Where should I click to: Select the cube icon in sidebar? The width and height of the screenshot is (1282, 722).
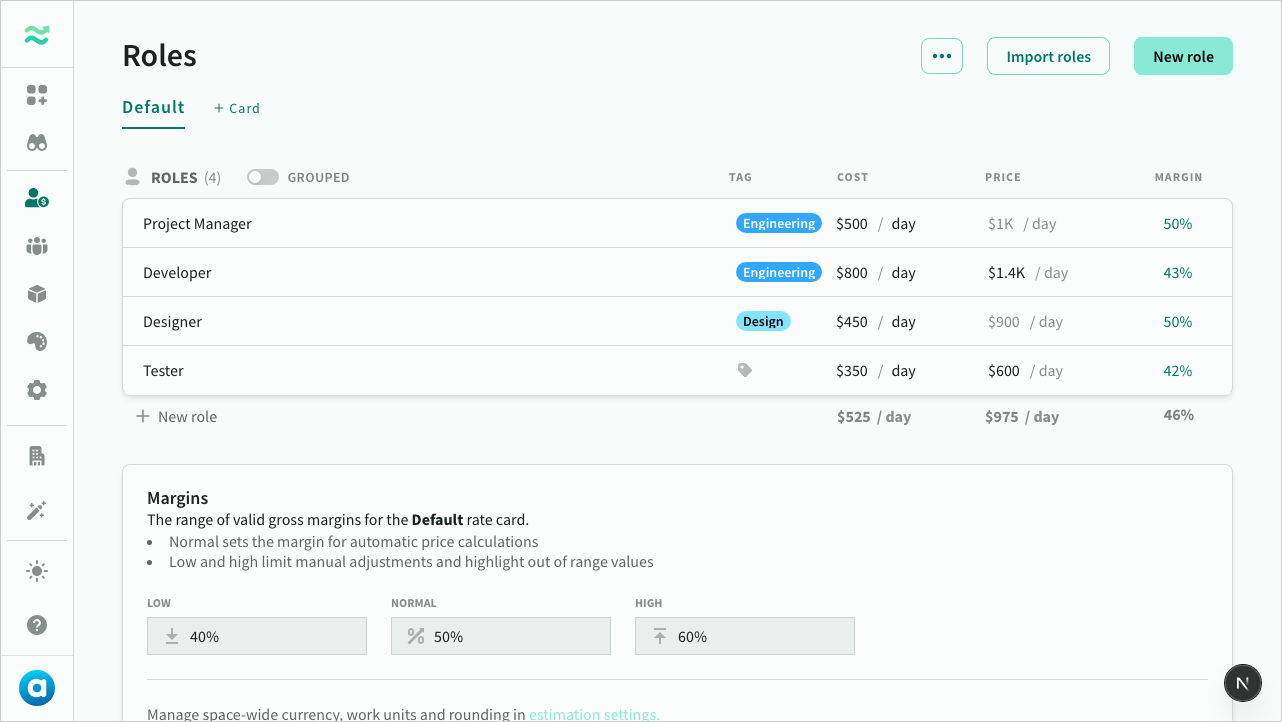[37, 294]
